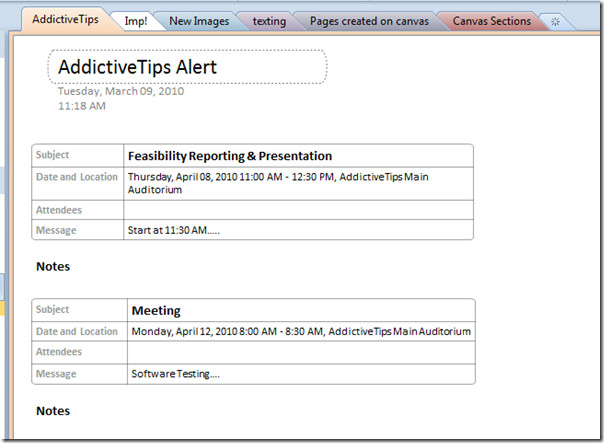This screenshot has width=604, height=443.
Task: Click the Thursday, April 08 date and location cell
Action: point(299,183)
